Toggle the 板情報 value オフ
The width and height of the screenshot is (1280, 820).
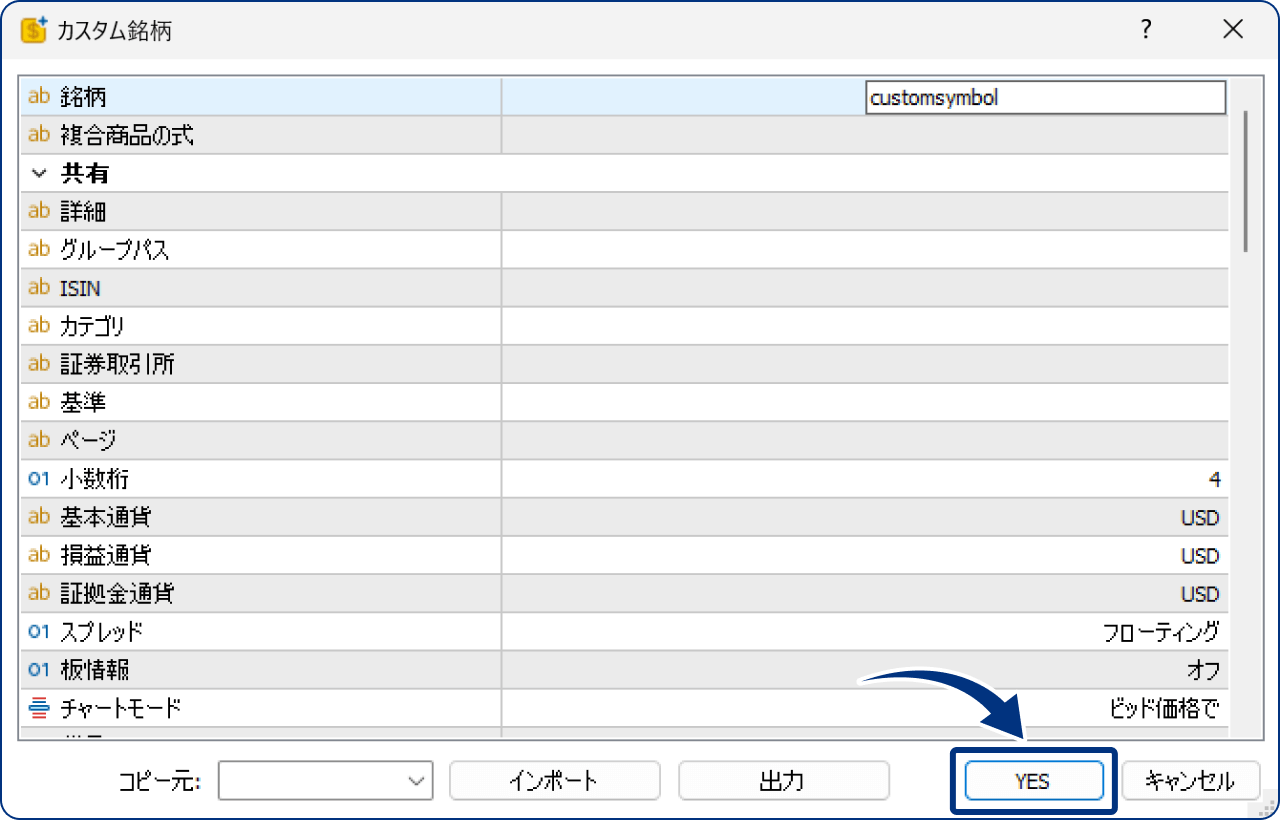coord(1202,670)
